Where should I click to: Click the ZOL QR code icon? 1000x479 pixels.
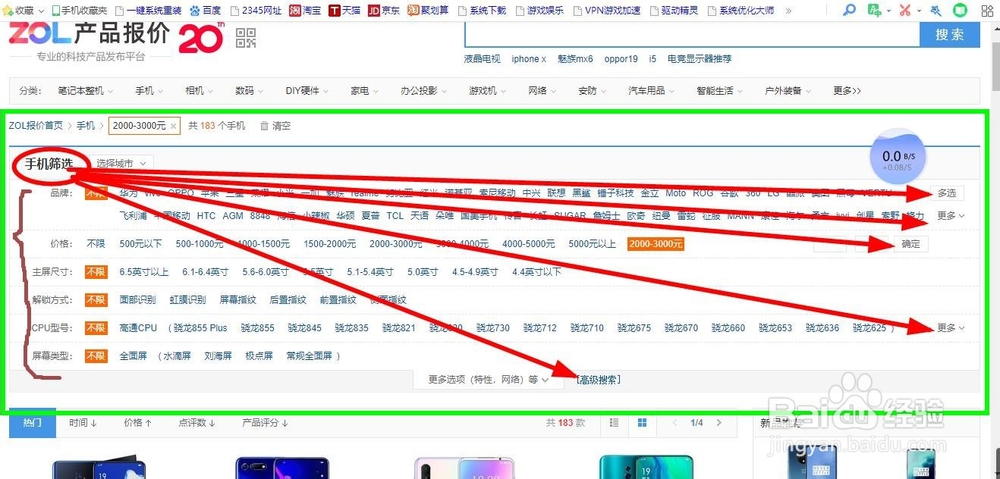[246, 38]
